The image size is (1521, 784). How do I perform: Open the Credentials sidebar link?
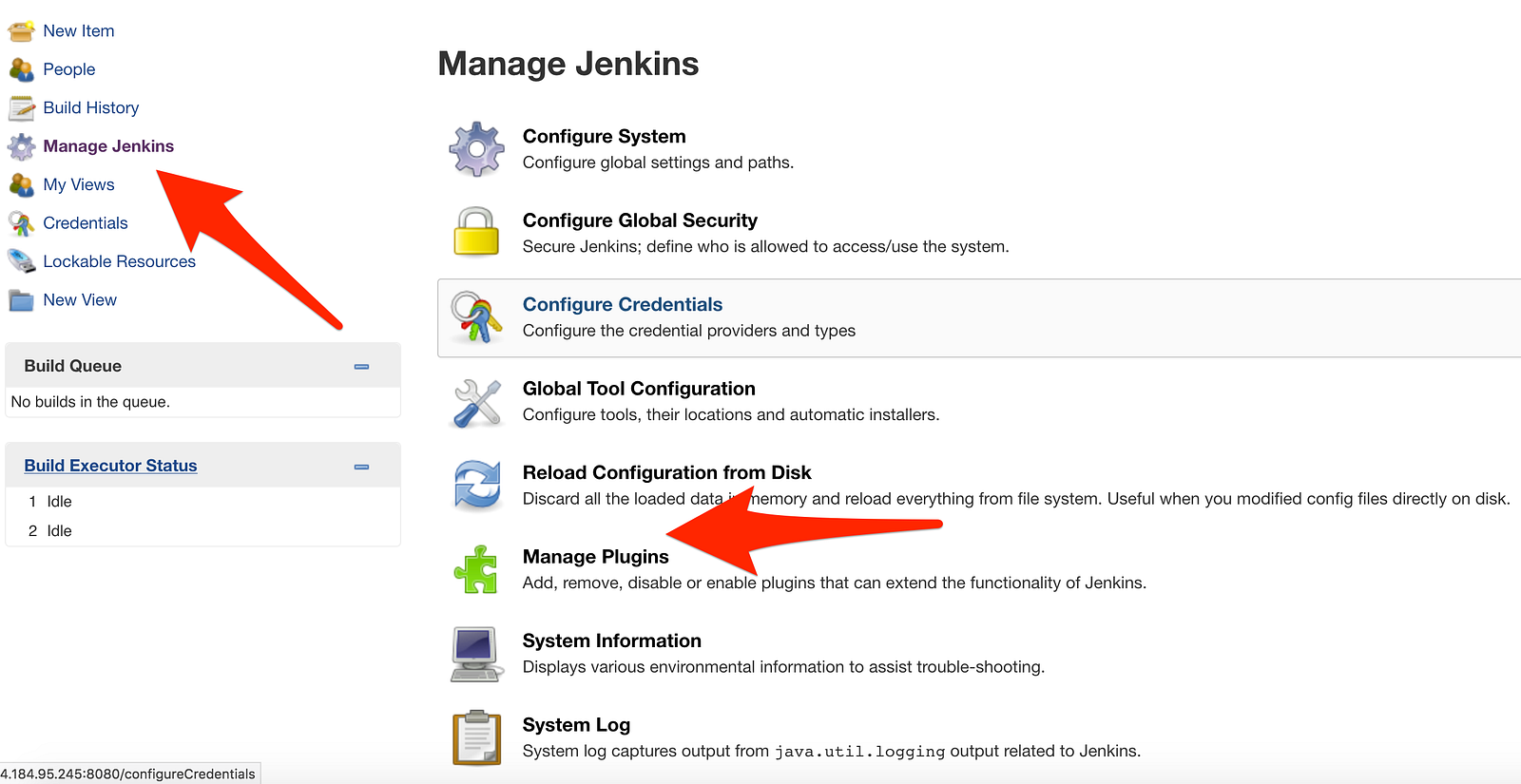coord(86,223)
